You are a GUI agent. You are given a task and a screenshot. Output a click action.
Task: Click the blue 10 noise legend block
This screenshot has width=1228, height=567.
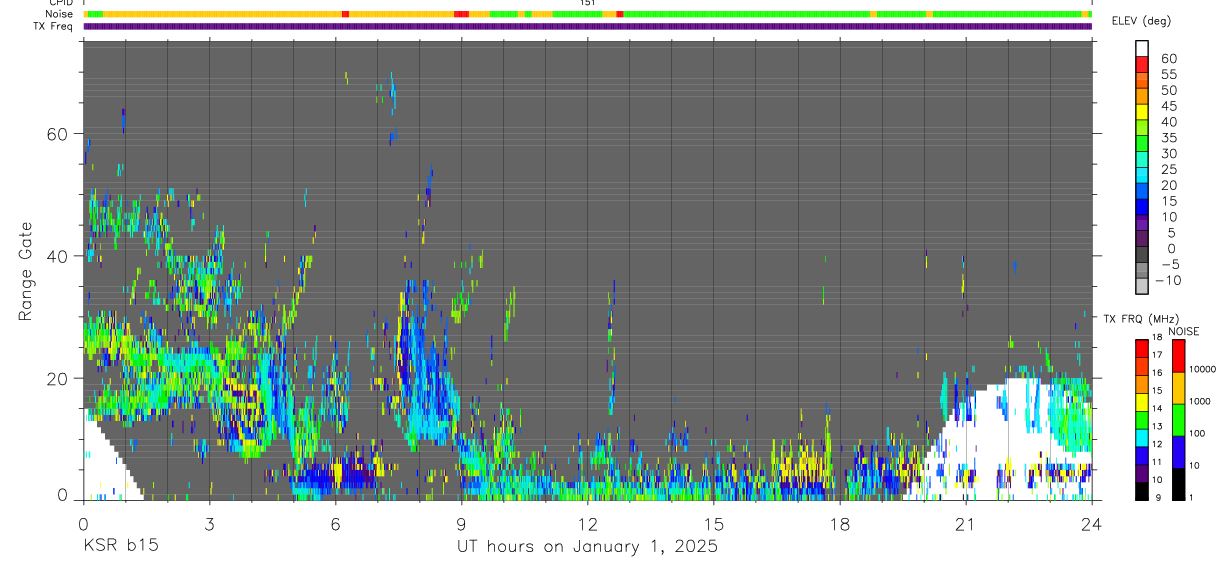[1179, 452]
